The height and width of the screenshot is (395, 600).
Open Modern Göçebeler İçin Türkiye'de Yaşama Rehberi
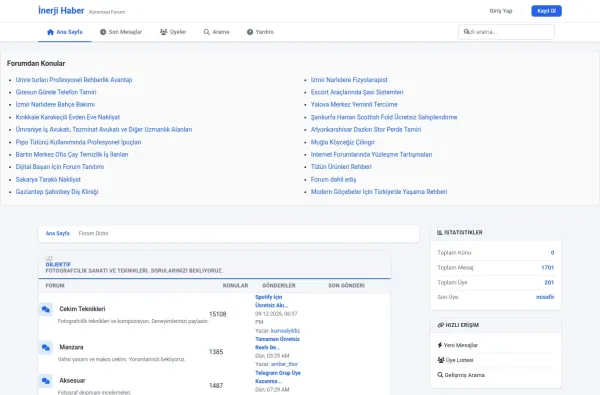379,192
